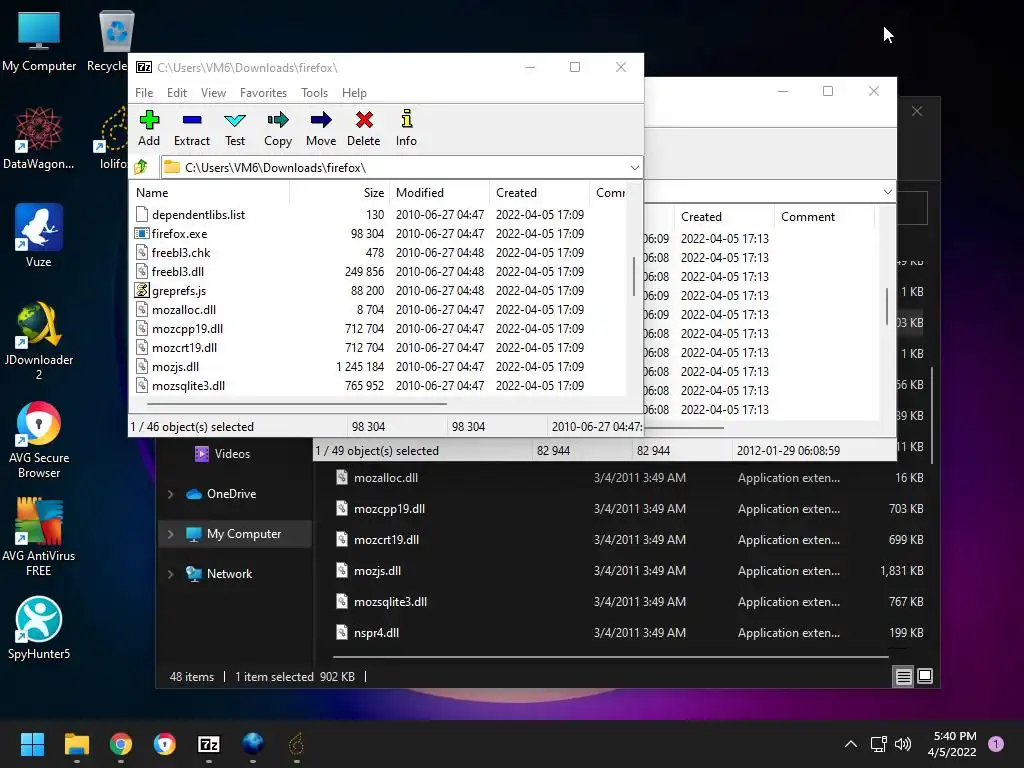The image size is (1024, 768).
Task: Open AVG Secure Browser desktop shortcut
Action: pyautogui.click(x=39, y=440)
